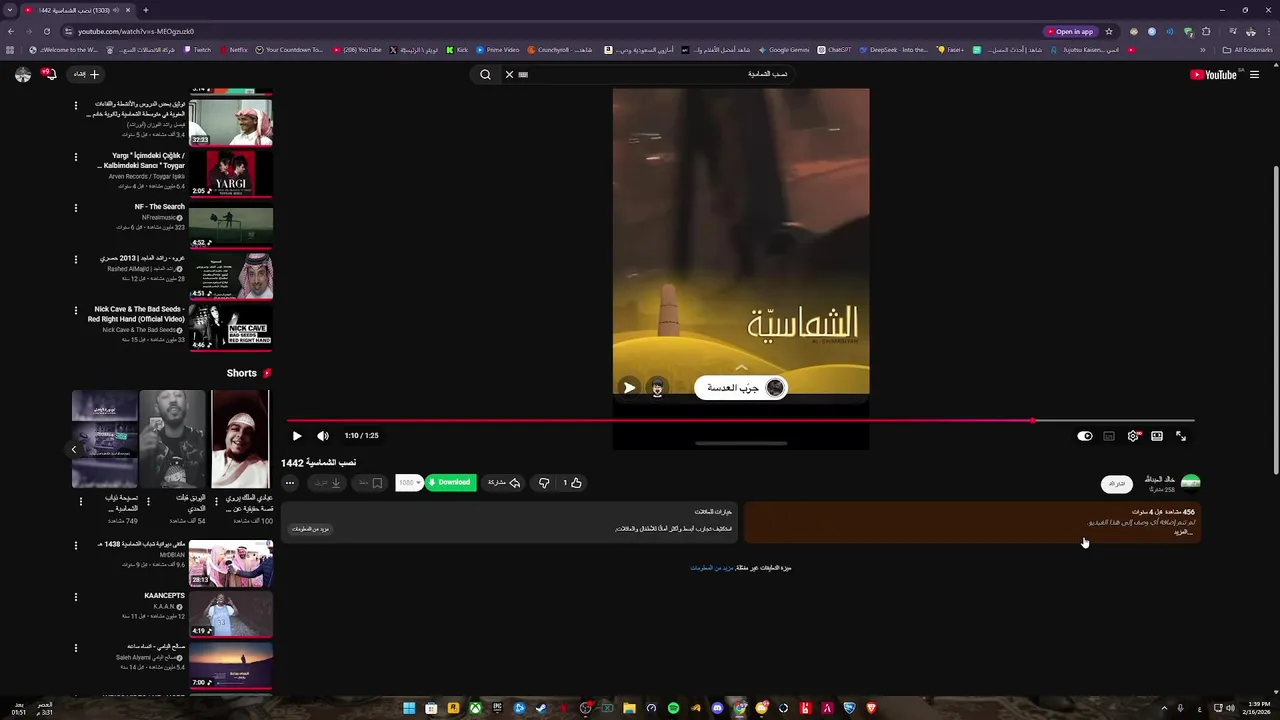Enter fullscreen mode
Image resolution: width=1280 pixels, height=720 pixels.
tap(1181, 436)
